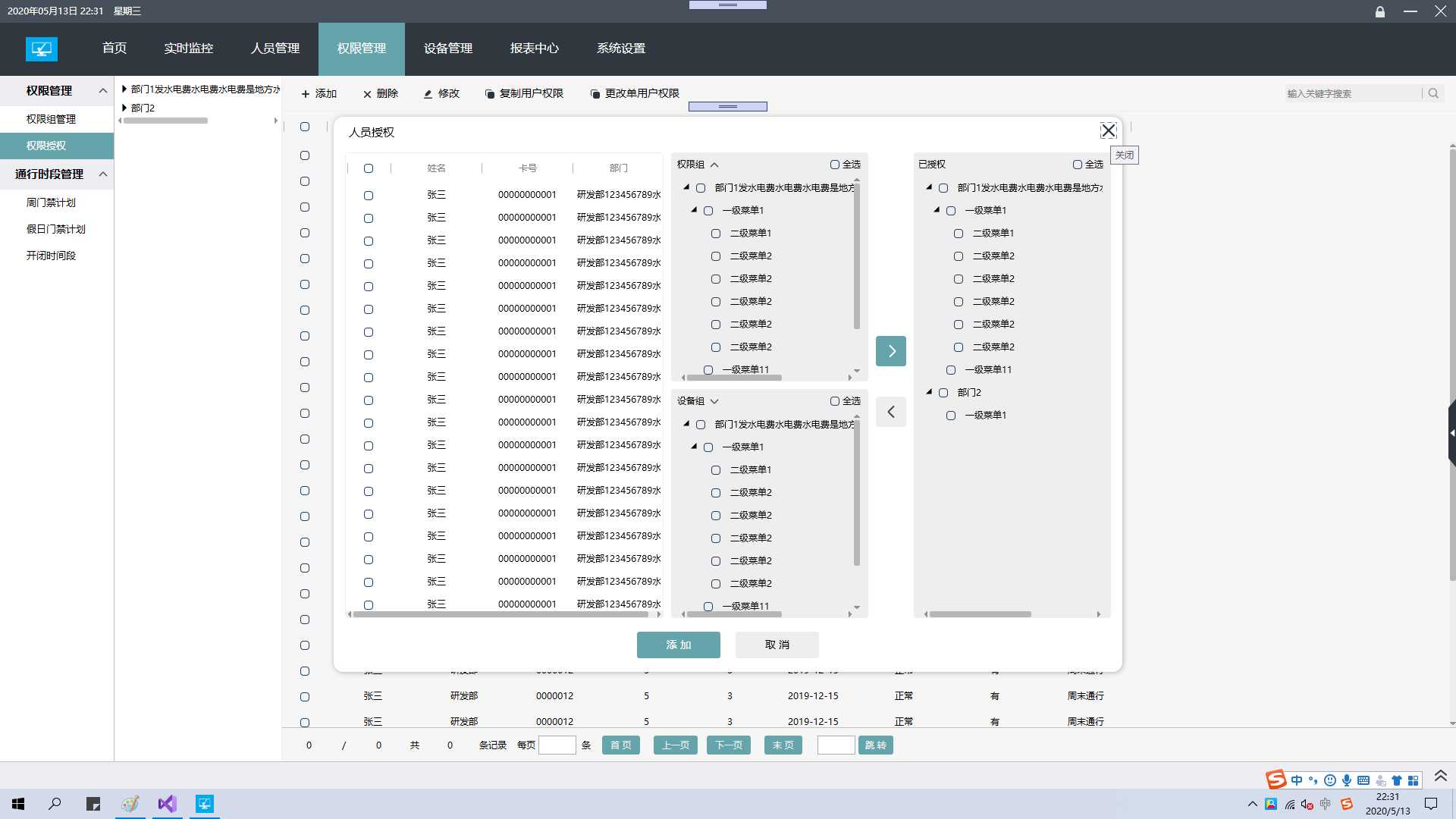Check 全选 in 设备组 panel

(834, 401)
